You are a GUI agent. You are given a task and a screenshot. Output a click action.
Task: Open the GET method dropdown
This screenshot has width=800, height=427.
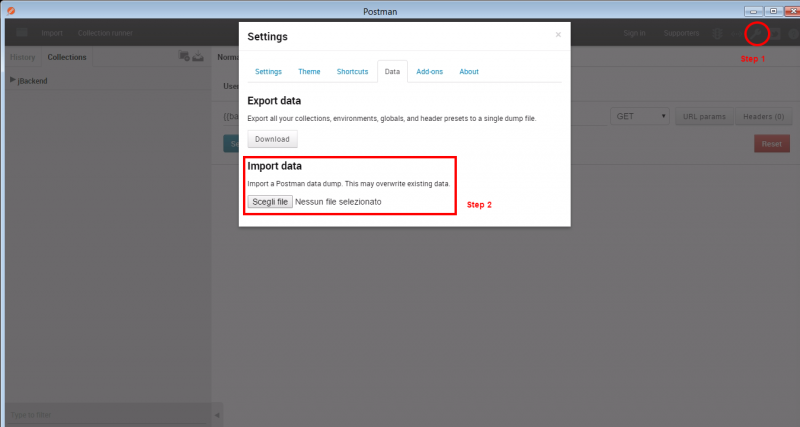pos(640,116)
